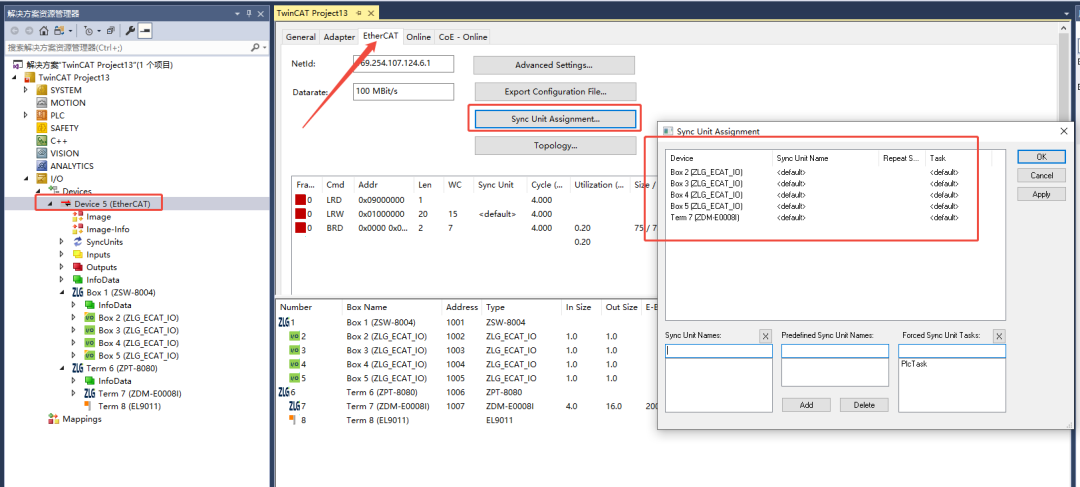Click the ZLG icon of Box 1 (ZSW-8004) in tree
The width and height of the screenshot is (1080, 487).
pos(78,292)
